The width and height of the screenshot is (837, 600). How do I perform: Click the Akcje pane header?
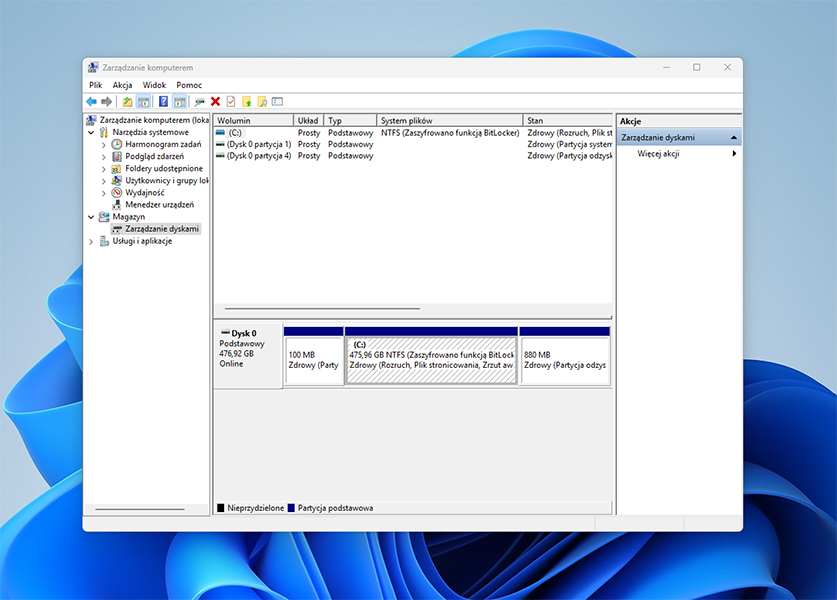tap(679, 121)
